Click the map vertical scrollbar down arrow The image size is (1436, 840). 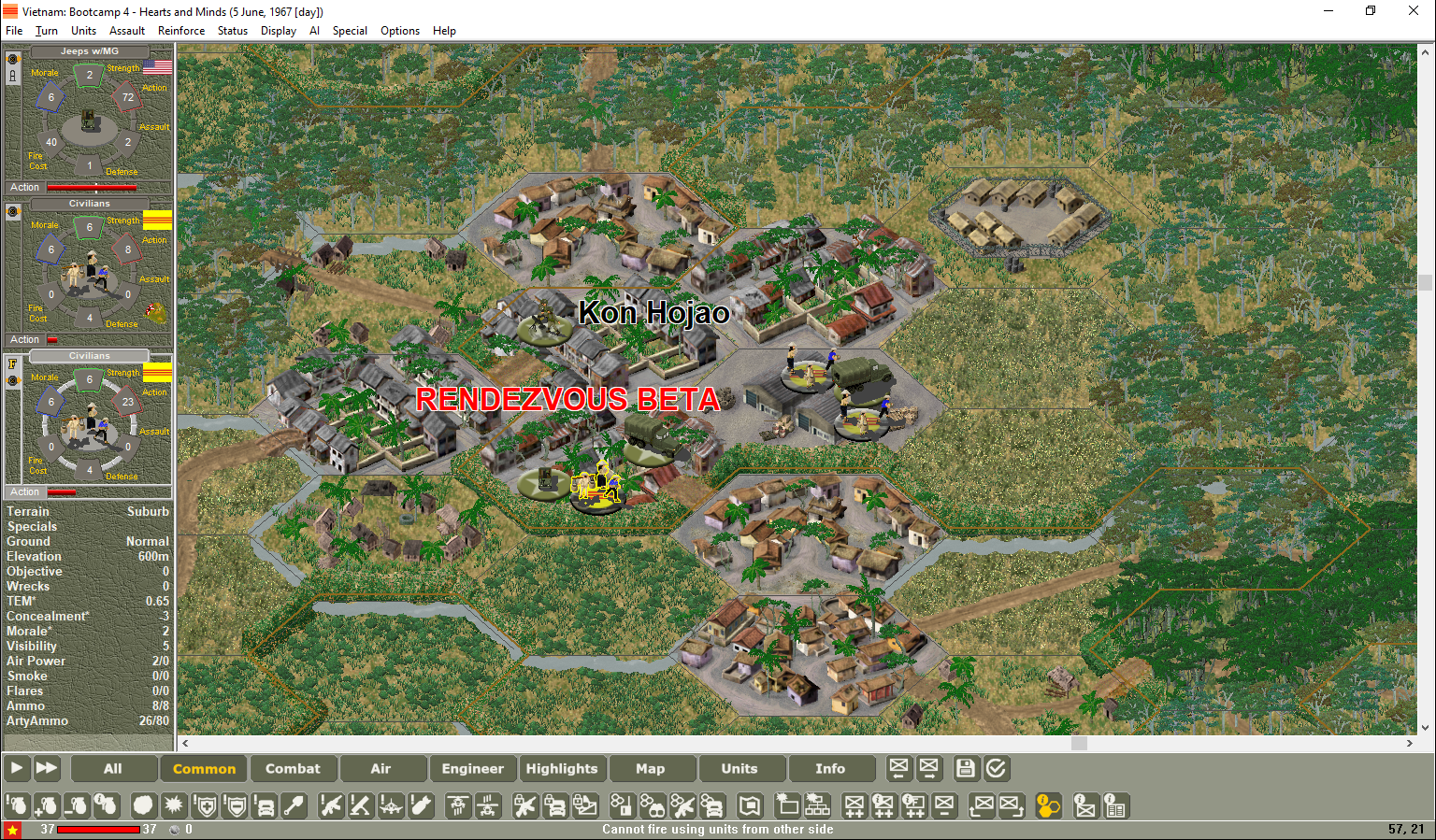1425,728
